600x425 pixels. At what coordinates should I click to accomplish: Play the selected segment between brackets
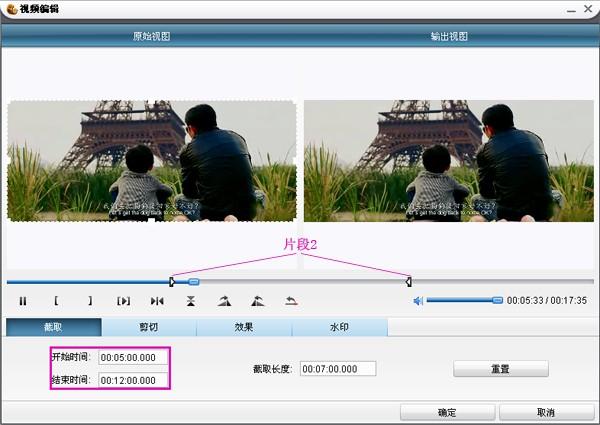pos(124,301)
